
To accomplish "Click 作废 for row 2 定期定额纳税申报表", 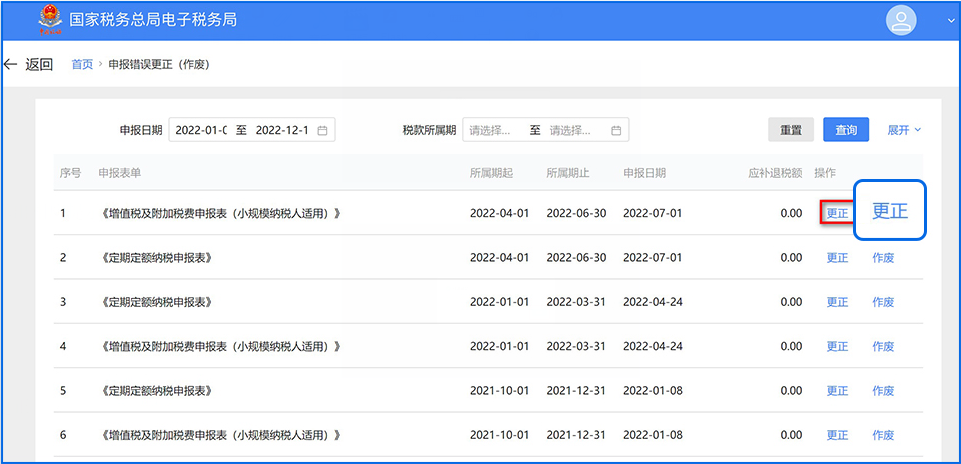I will [x=883, y=257].
